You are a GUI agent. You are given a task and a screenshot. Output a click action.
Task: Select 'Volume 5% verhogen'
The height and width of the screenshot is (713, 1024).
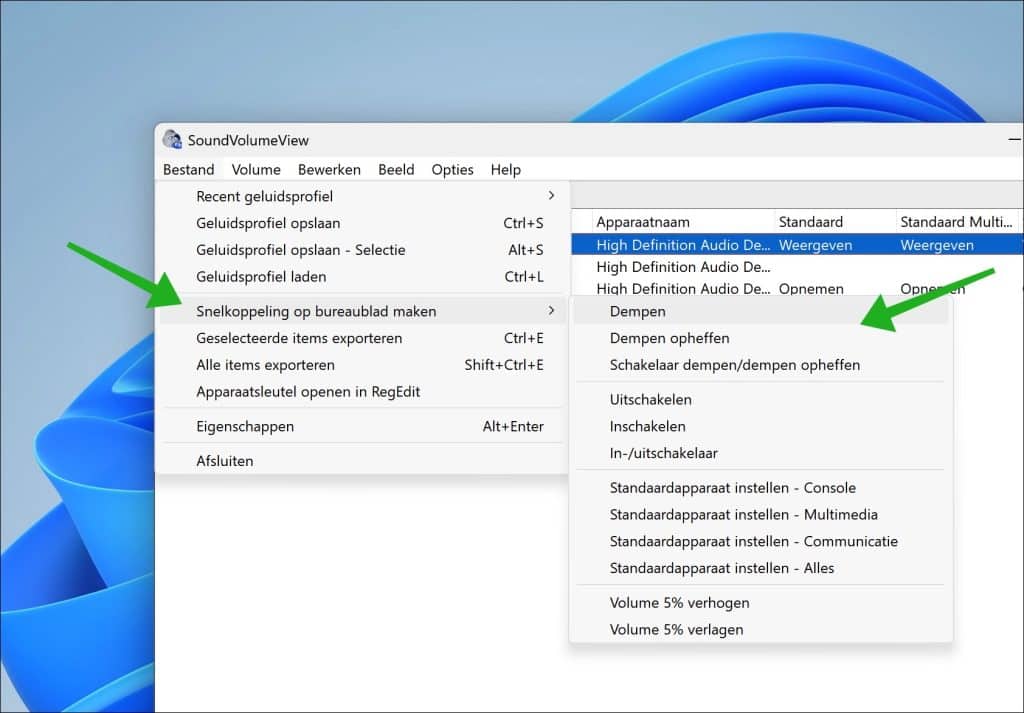[761, 603]
